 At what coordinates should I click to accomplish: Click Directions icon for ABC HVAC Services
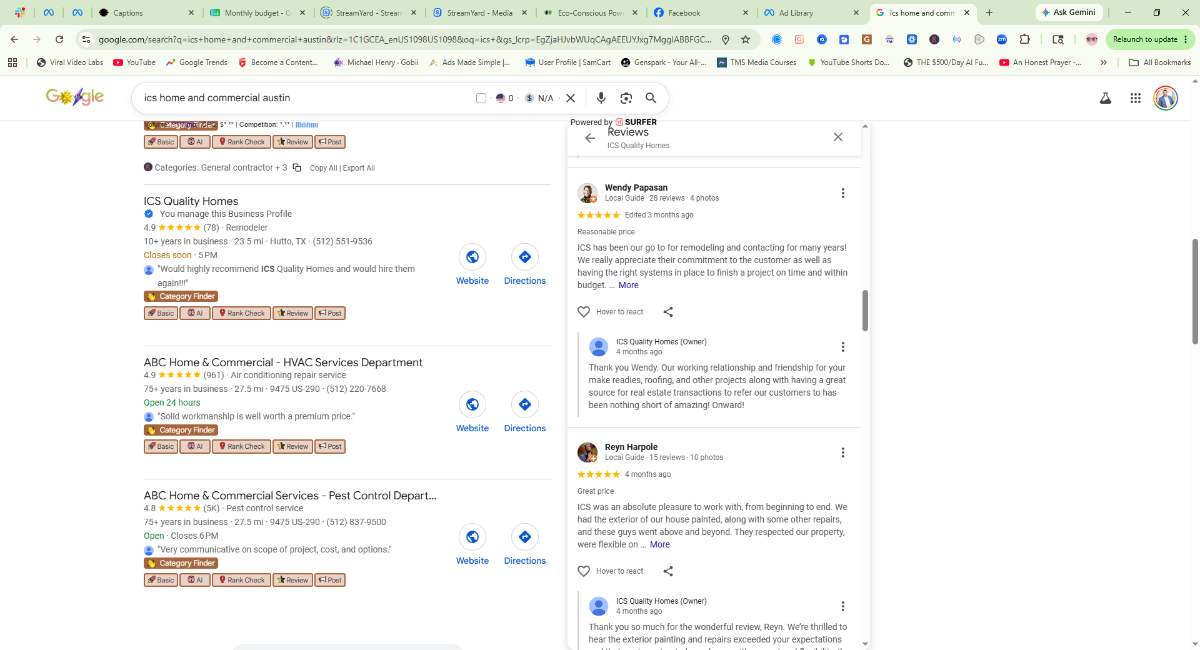click(x=525, y=404)
